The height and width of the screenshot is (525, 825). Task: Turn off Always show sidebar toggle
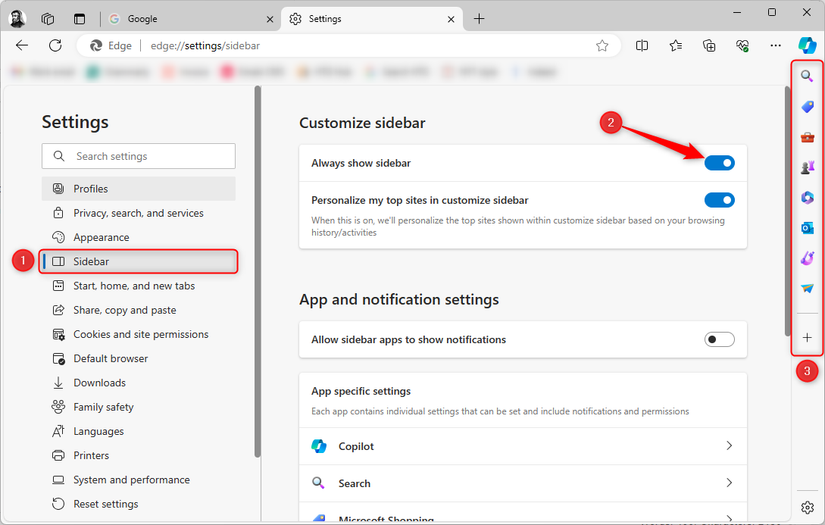coord(719,163)
